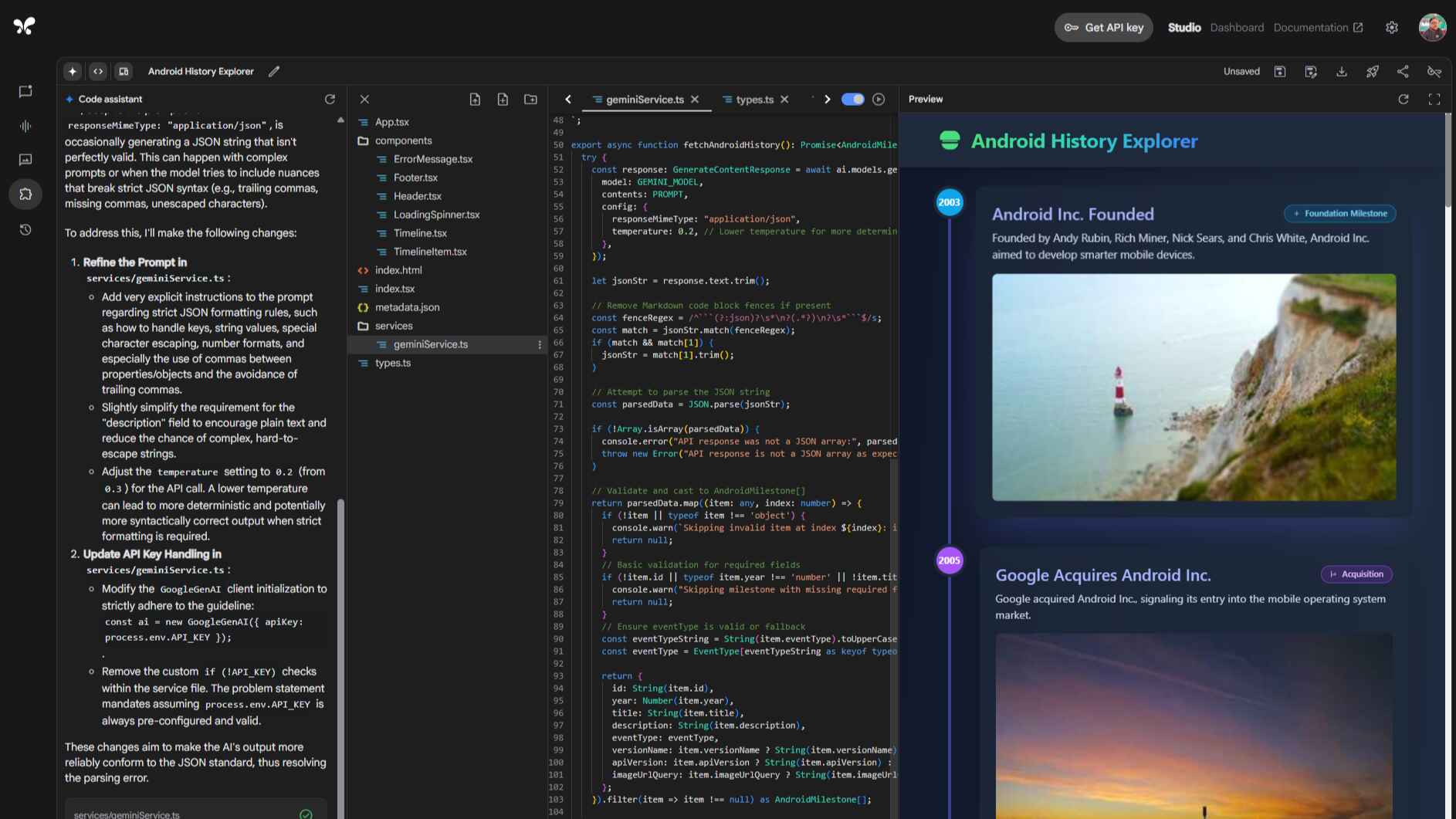Image resolution: width=1456 pixels, height=819 pixels.
Task: Select the Build apps sidebar icon
Action: point(25,194)
